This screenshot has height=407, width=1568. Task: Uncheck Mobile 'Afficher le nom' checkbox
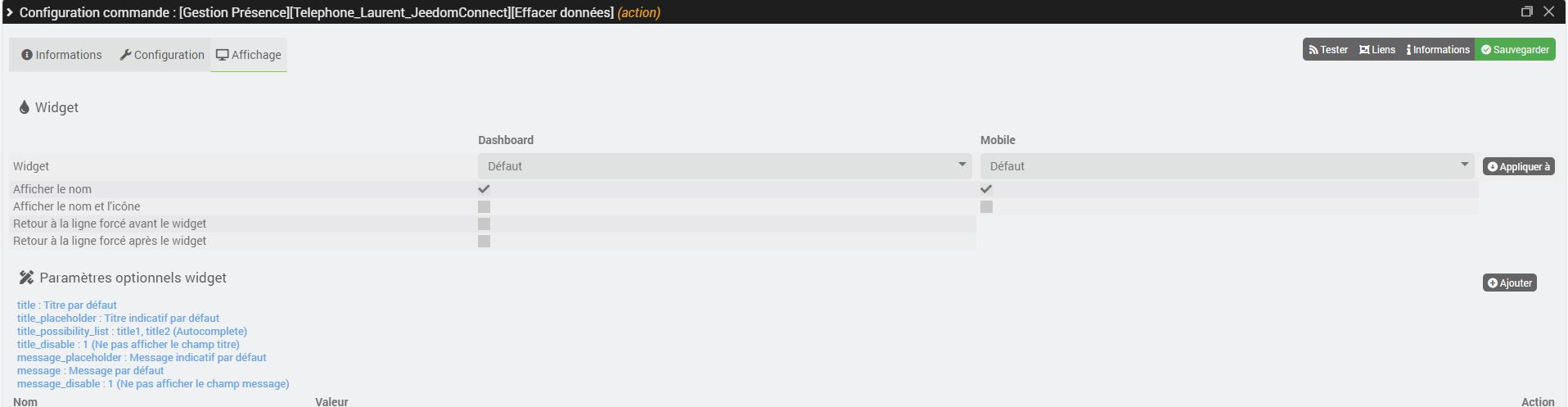point(986,189)
